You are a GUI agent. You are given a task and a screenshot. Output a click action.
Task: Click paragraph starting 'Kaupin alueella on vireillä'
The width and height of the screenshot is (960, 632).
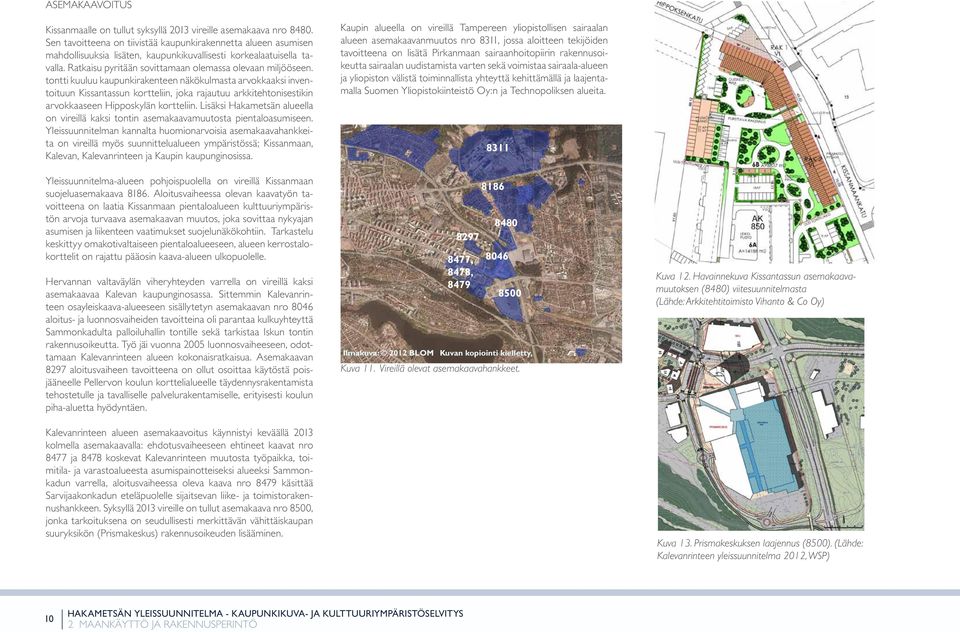474,59
